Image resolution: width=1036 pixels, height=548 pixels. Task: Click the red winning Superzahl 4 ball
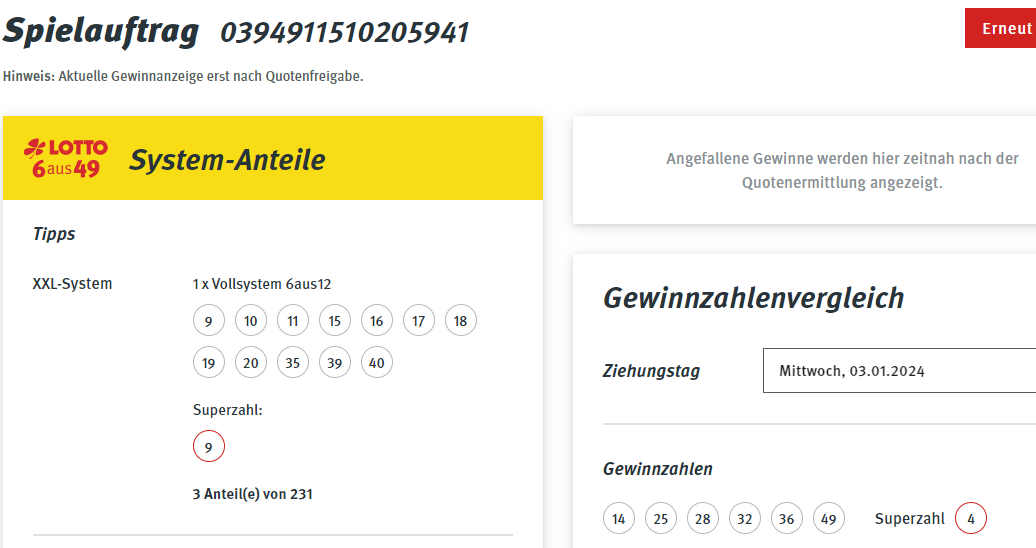[971, 518]
